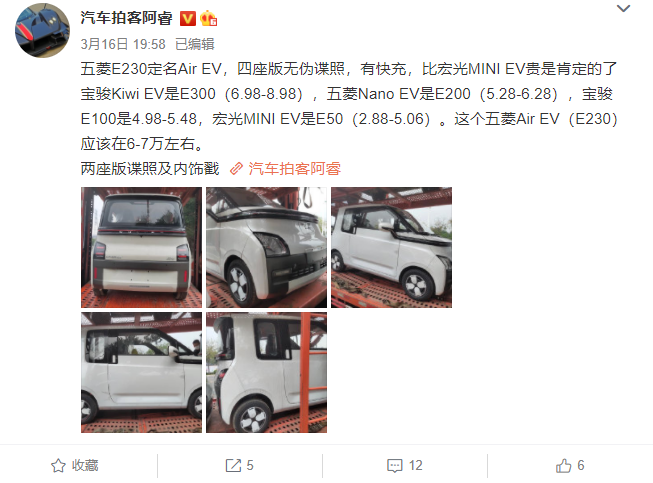Image resolution: width=653 pixels, height=483 pixels.
Task: Open the front headlight close-up photo
Action: pos(267,247)
